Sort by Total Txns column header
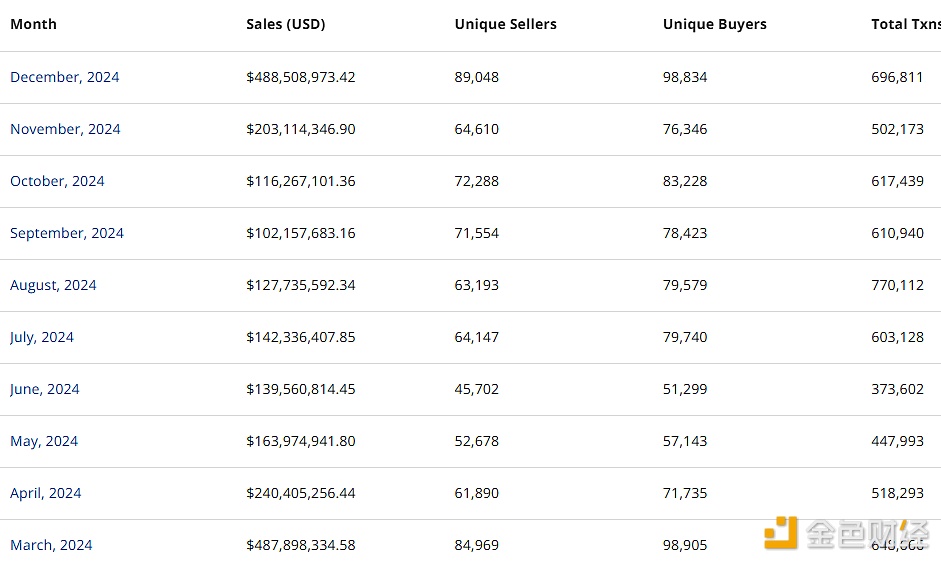The image size is (941, 561). pos(906,24)
